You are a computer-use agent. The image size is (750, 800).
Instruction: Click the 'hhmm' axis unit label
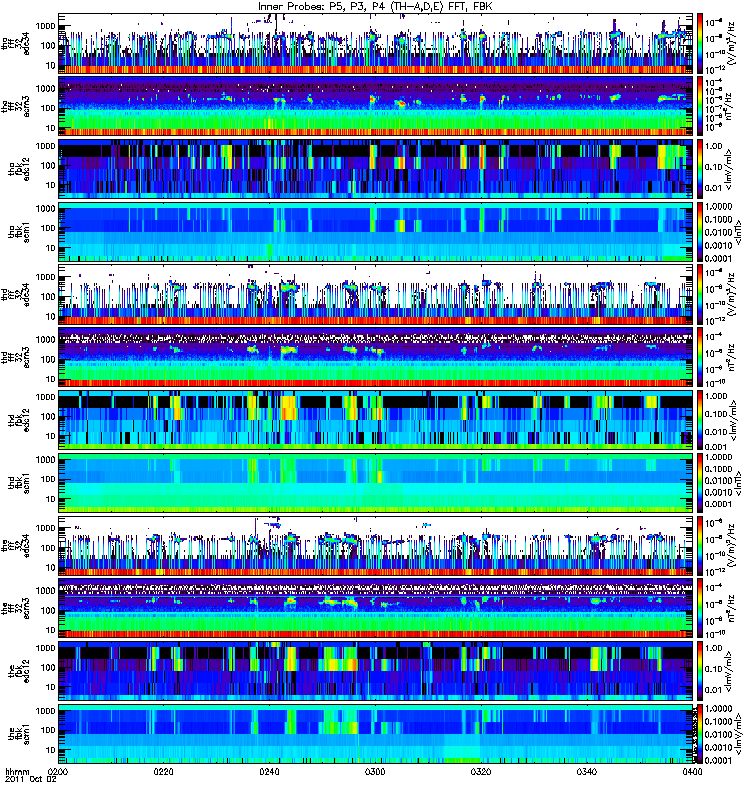[x=17, y=771]
